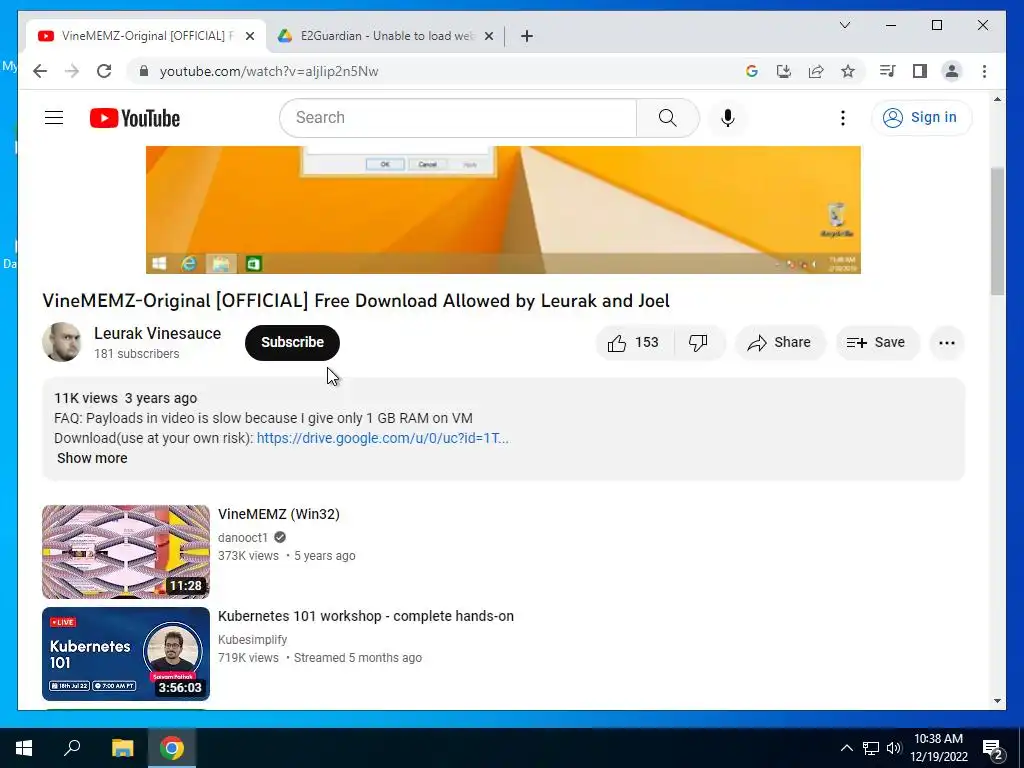
Task: Open Windows Start menu
Action: pyautogui.click(x=24, y=748)
